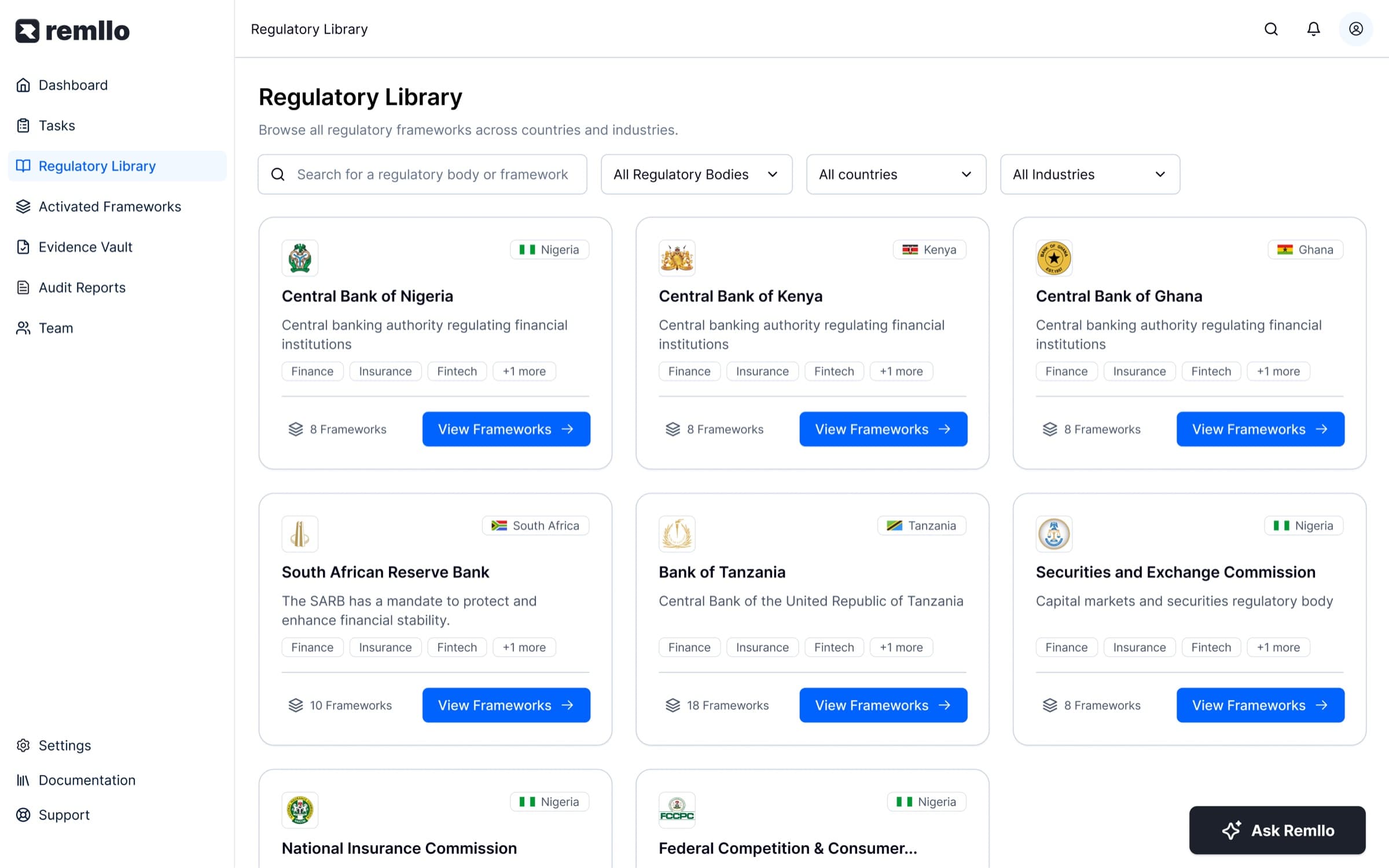Focus the regulatory body search field

click(x=422, y=174)
